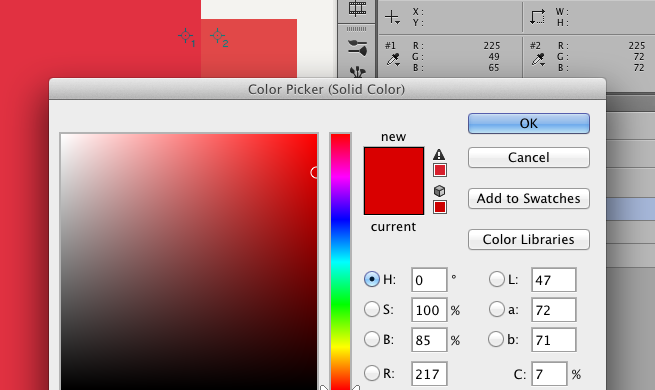Screen dimensions: 655x390
Task: Click the Add to Swatches button
Action: pyautogui.click(x=529, y=198)
